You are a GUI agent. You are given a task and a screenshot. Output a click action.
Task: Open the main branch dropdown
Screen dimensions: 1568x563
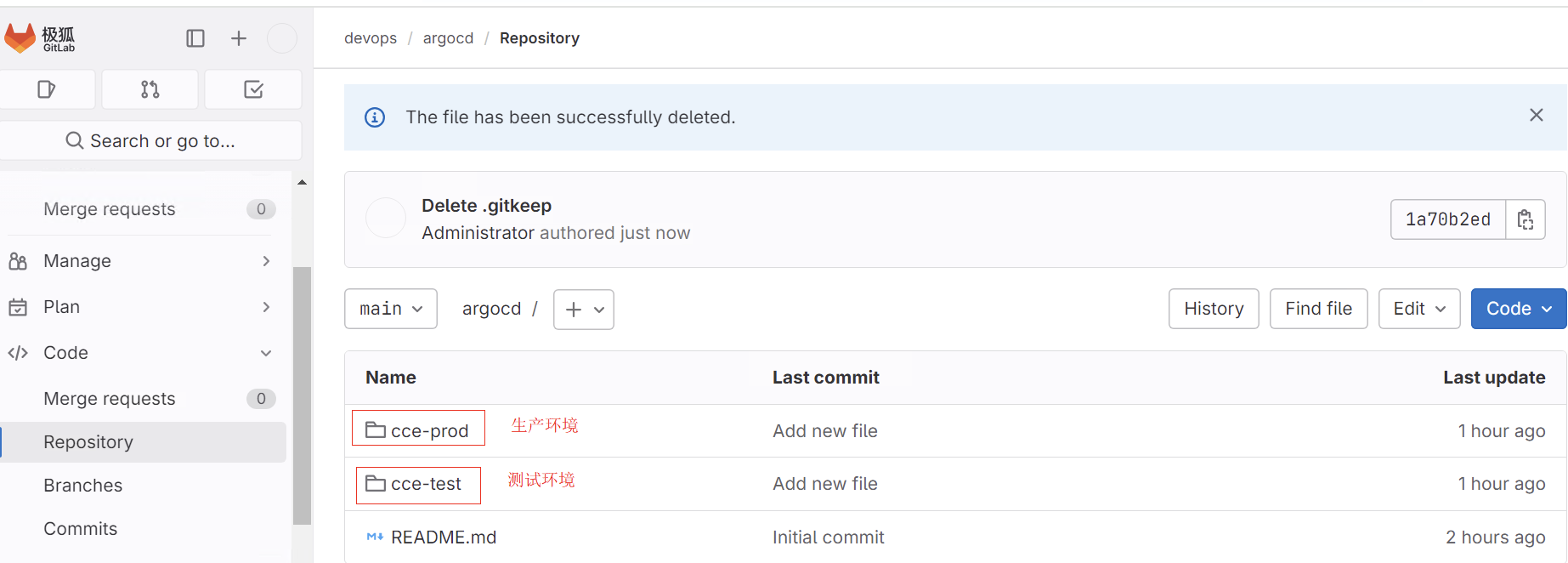391,309
